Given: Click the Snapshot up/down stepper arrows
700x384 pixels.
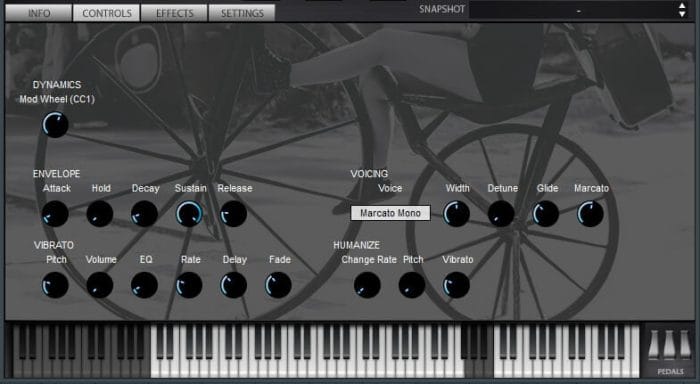Looking at the screenshot, I should tap(682, 9).
